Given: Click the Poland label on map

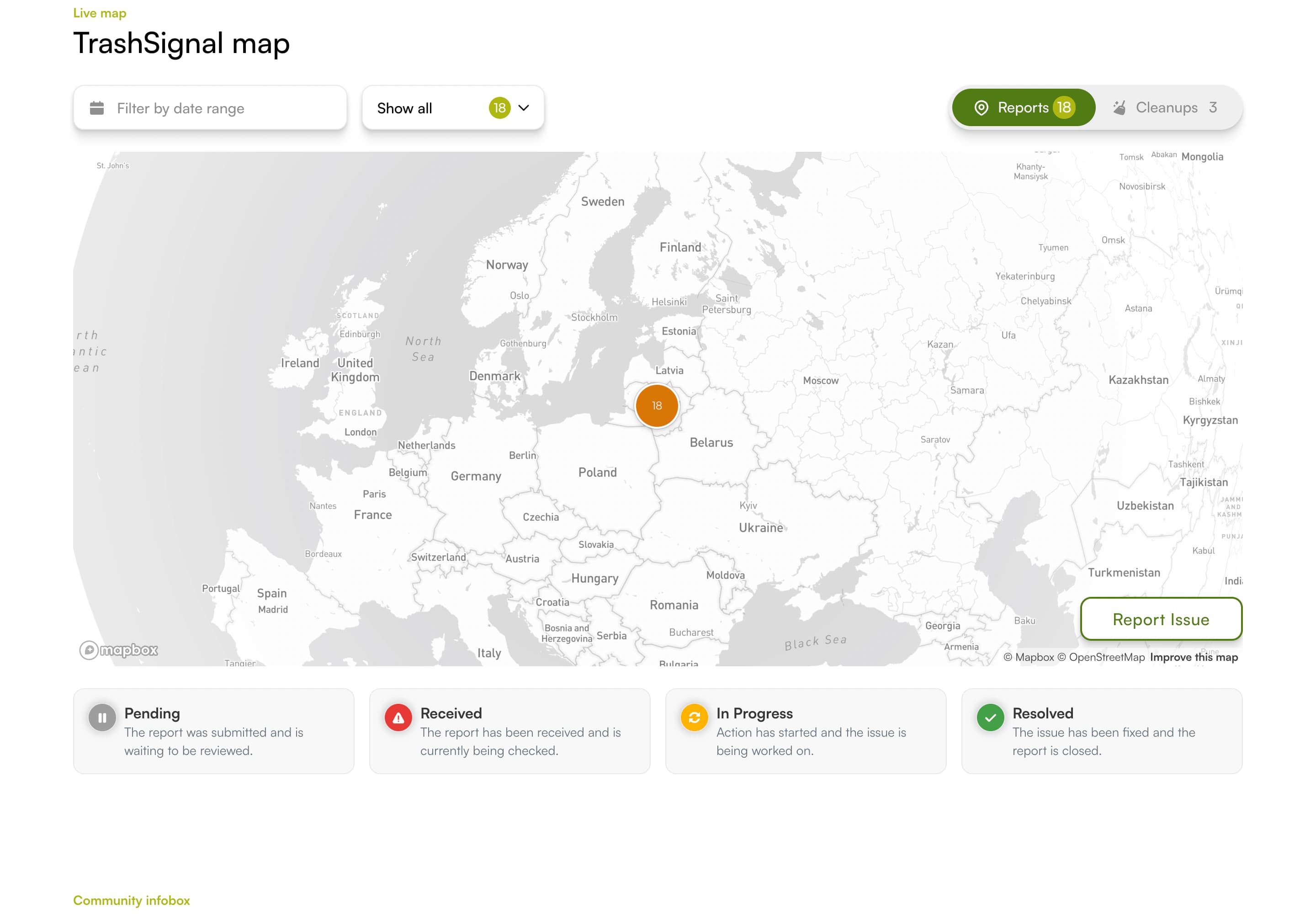Looking at the screenshot, I should point(597,473).
